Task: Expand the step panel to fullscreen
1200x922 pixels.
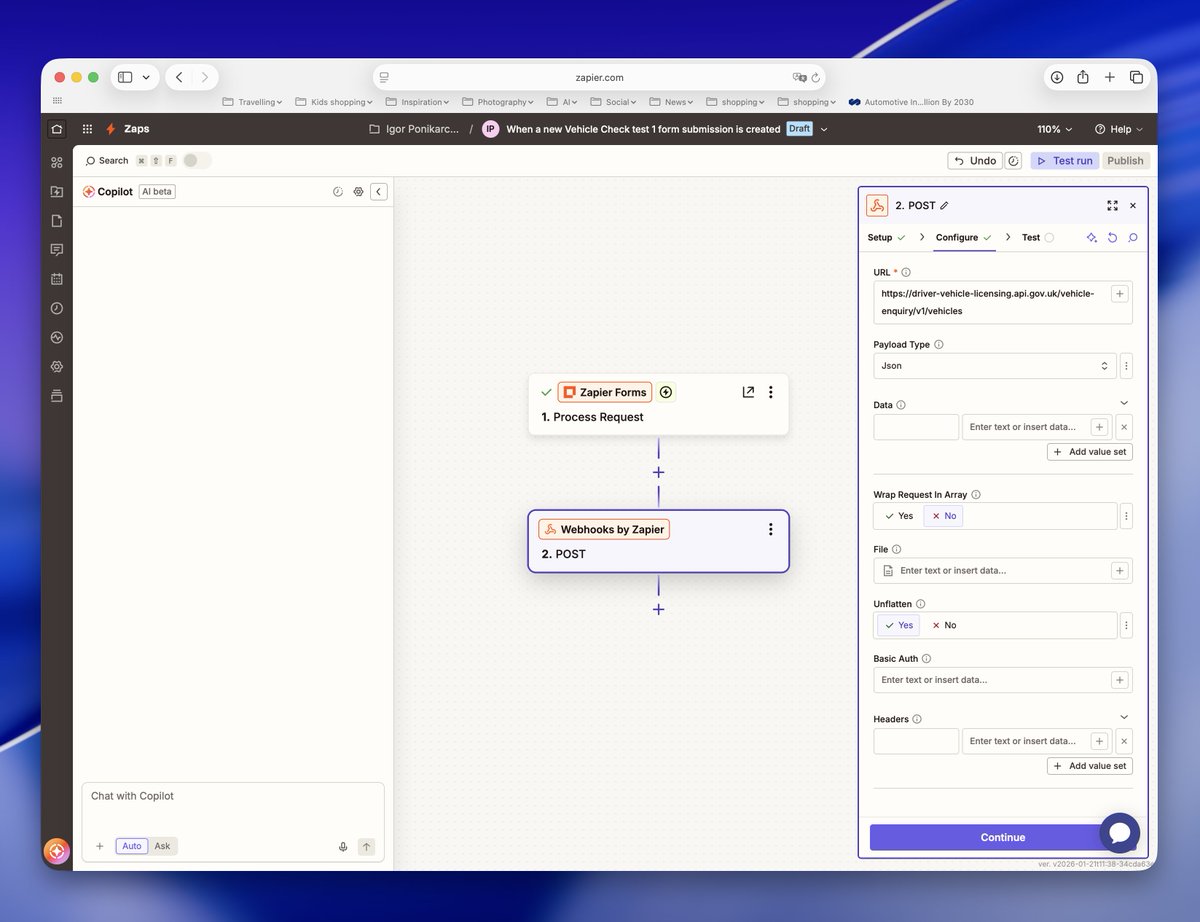Action: (x=1112, y=205)
